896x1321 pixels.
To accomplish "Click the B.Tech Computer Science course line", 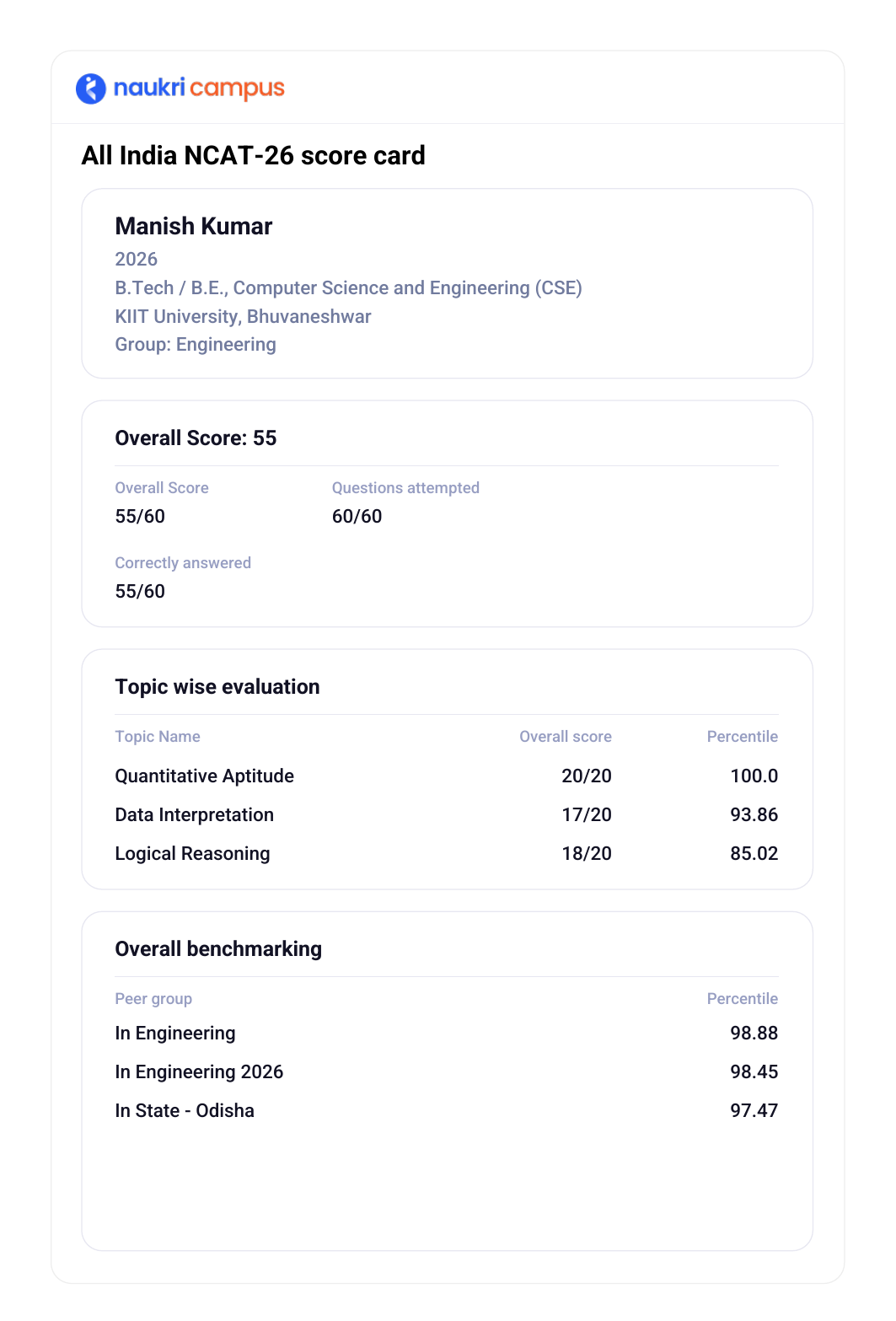I will pyautogui.click(x=349, y=288).
